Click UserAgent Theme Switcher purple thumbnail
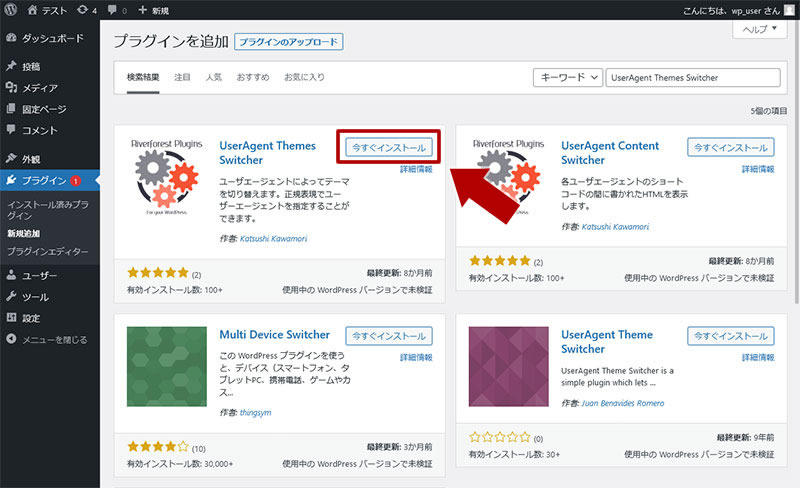This screenshot has width=800, height=488. (509, 367)
